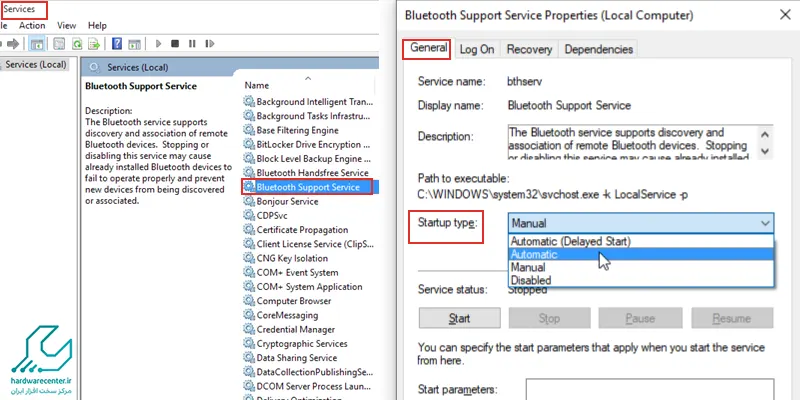The height and width of the screenshot is (400, 800).
Task: Open the Properties toolbar icon
Action: 59,44
